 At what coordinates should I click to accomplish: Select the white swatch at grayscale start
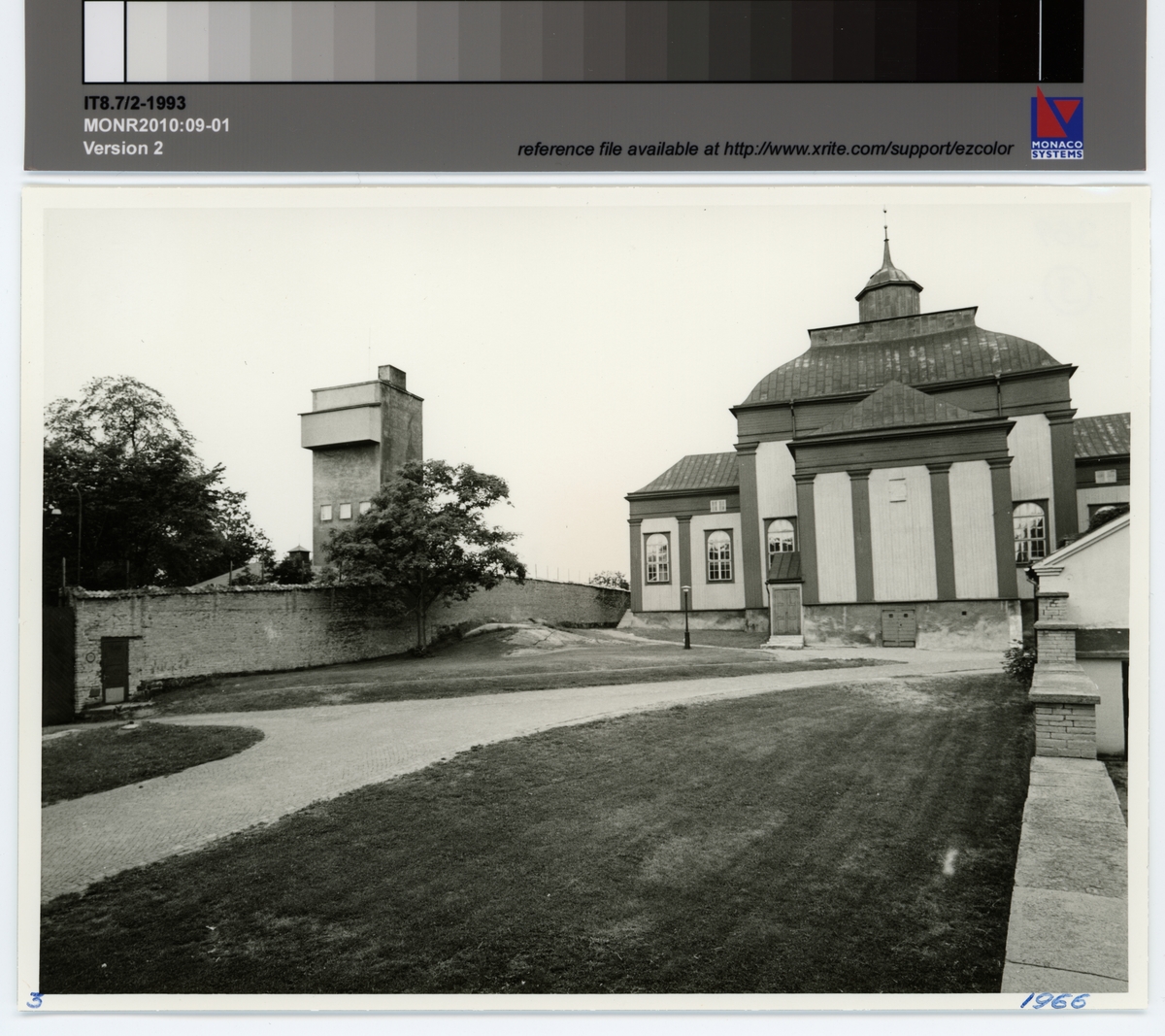(x=104, y=41)
